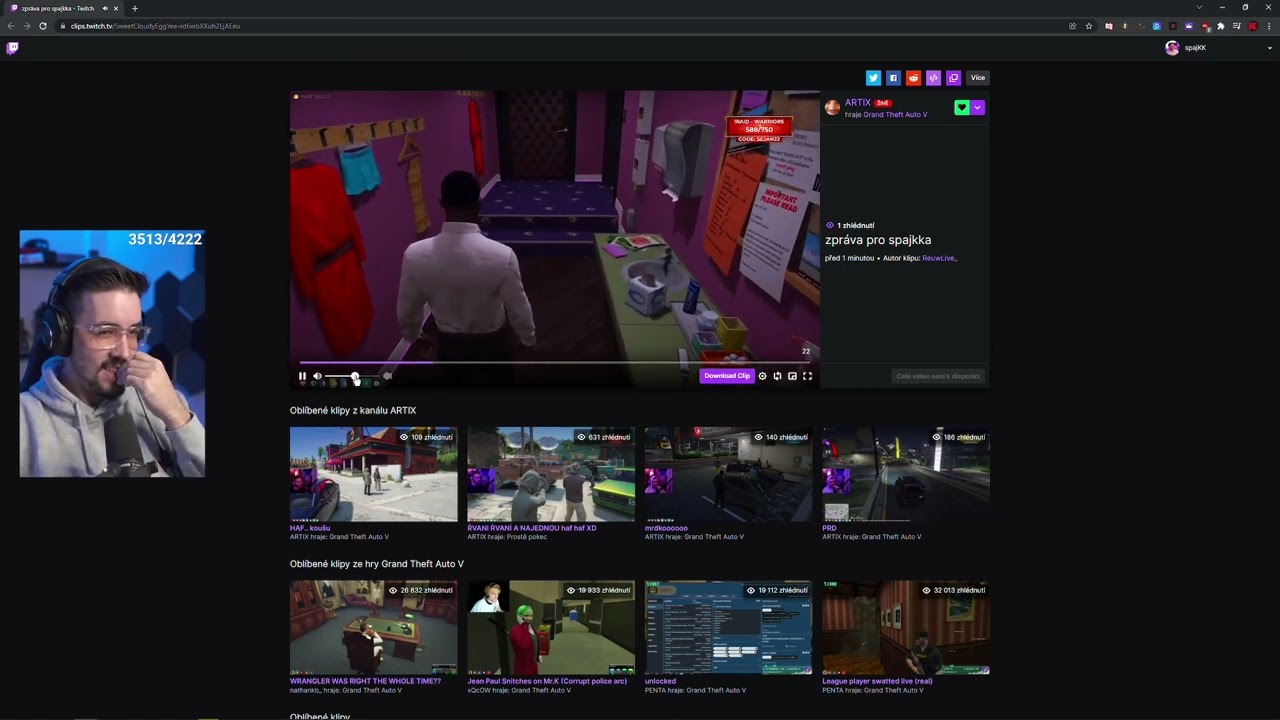Open the ARTIX channel link

[x=857, y=103]
